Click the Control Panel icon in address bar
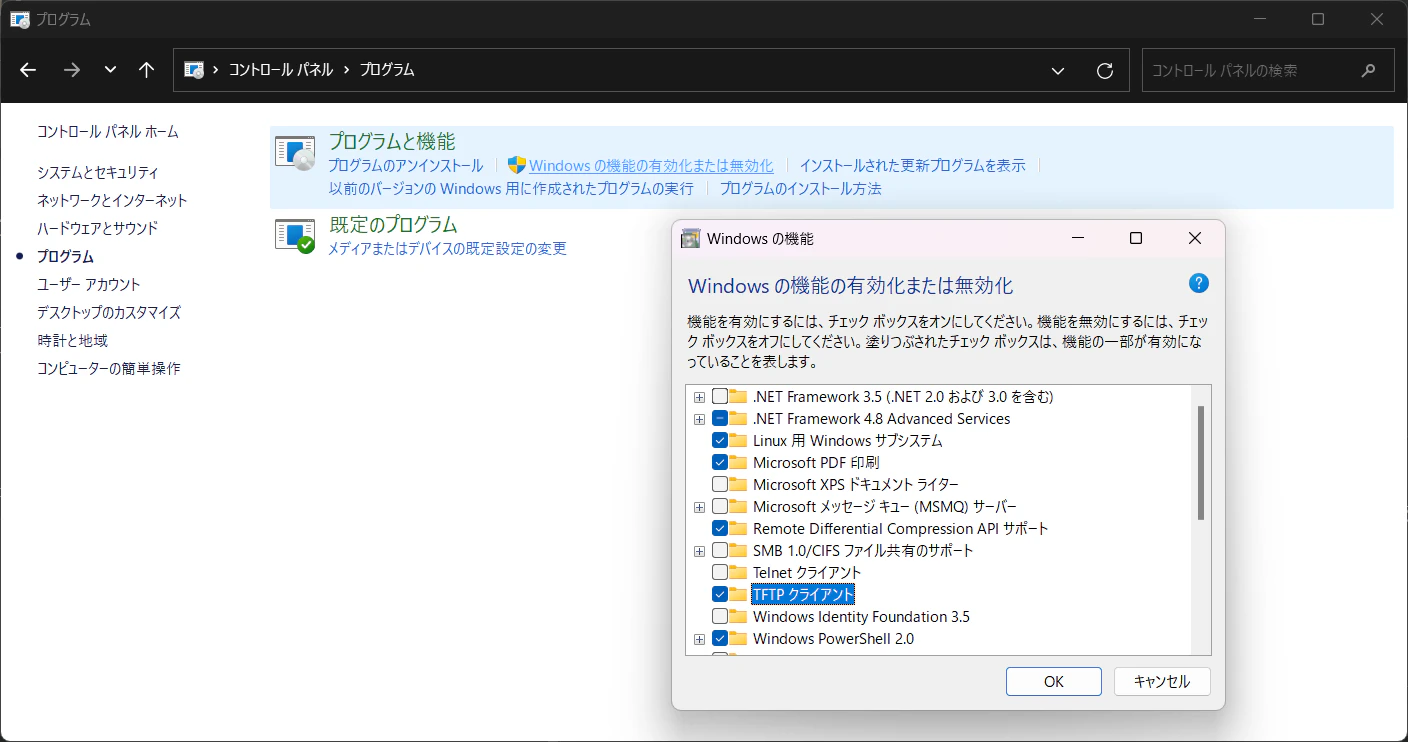The image size is (1408, 742). 195,70
